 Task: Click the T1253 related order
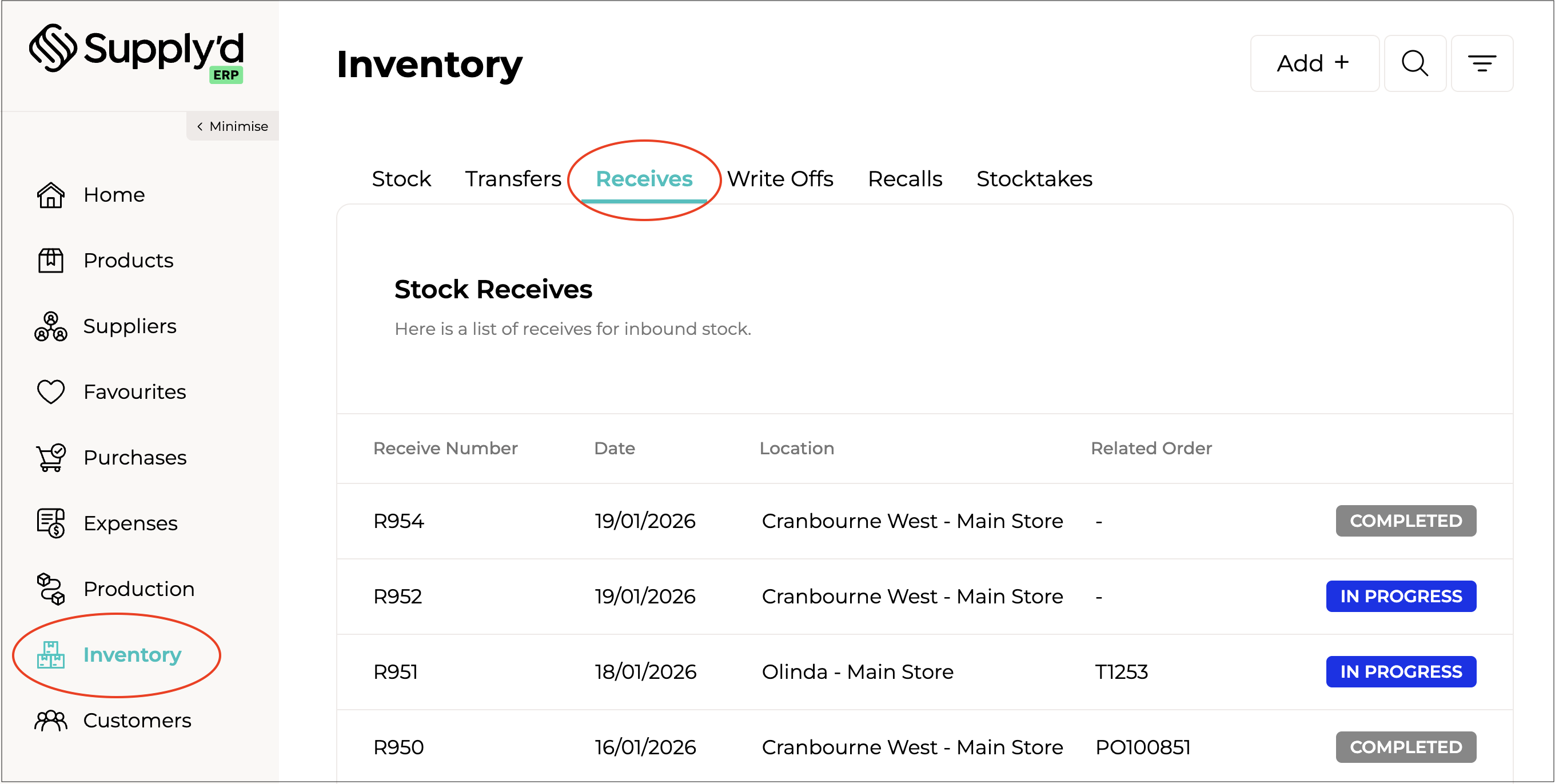tap(1121, 672)
